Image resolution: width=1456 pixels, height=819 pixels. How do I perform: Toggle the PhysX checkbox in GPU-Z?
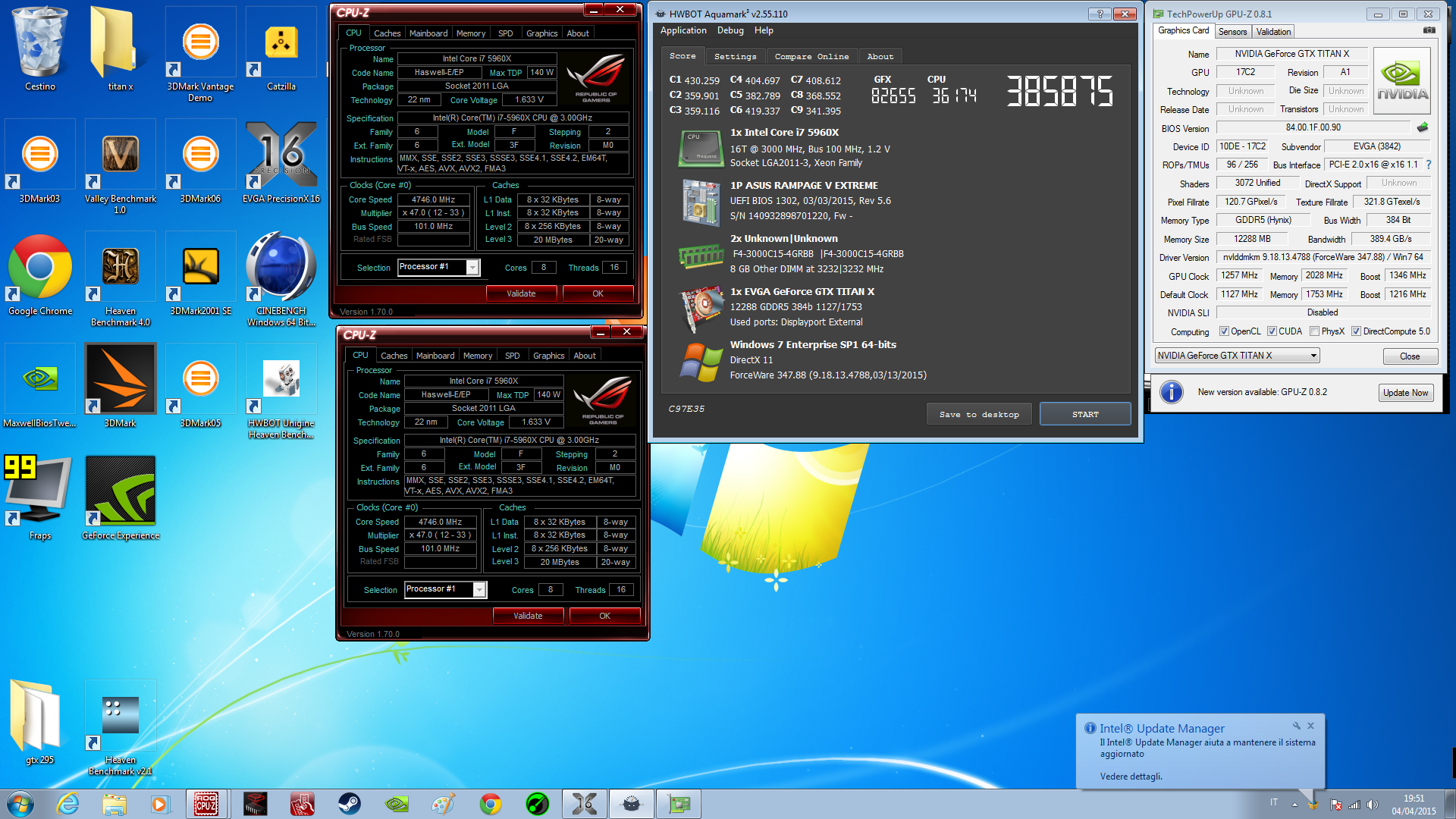pyautogui.click(x=1314, y=331)
